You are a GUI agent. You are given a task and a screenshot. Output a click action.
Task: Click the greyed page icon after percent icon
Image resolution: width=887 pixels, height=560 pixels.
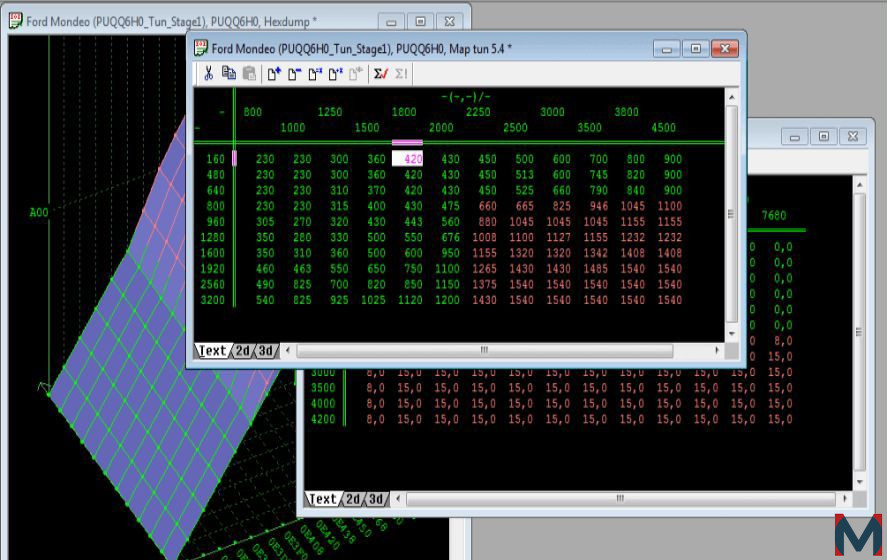tap(356, 74)
